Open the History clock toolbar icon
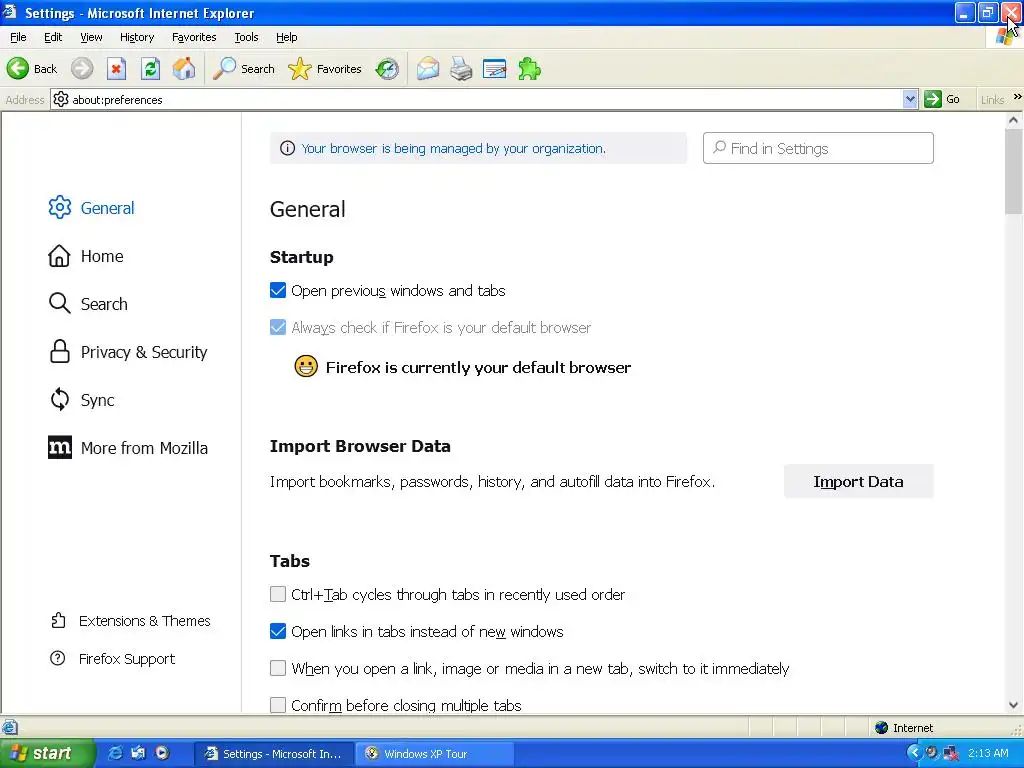 point(387,69)
